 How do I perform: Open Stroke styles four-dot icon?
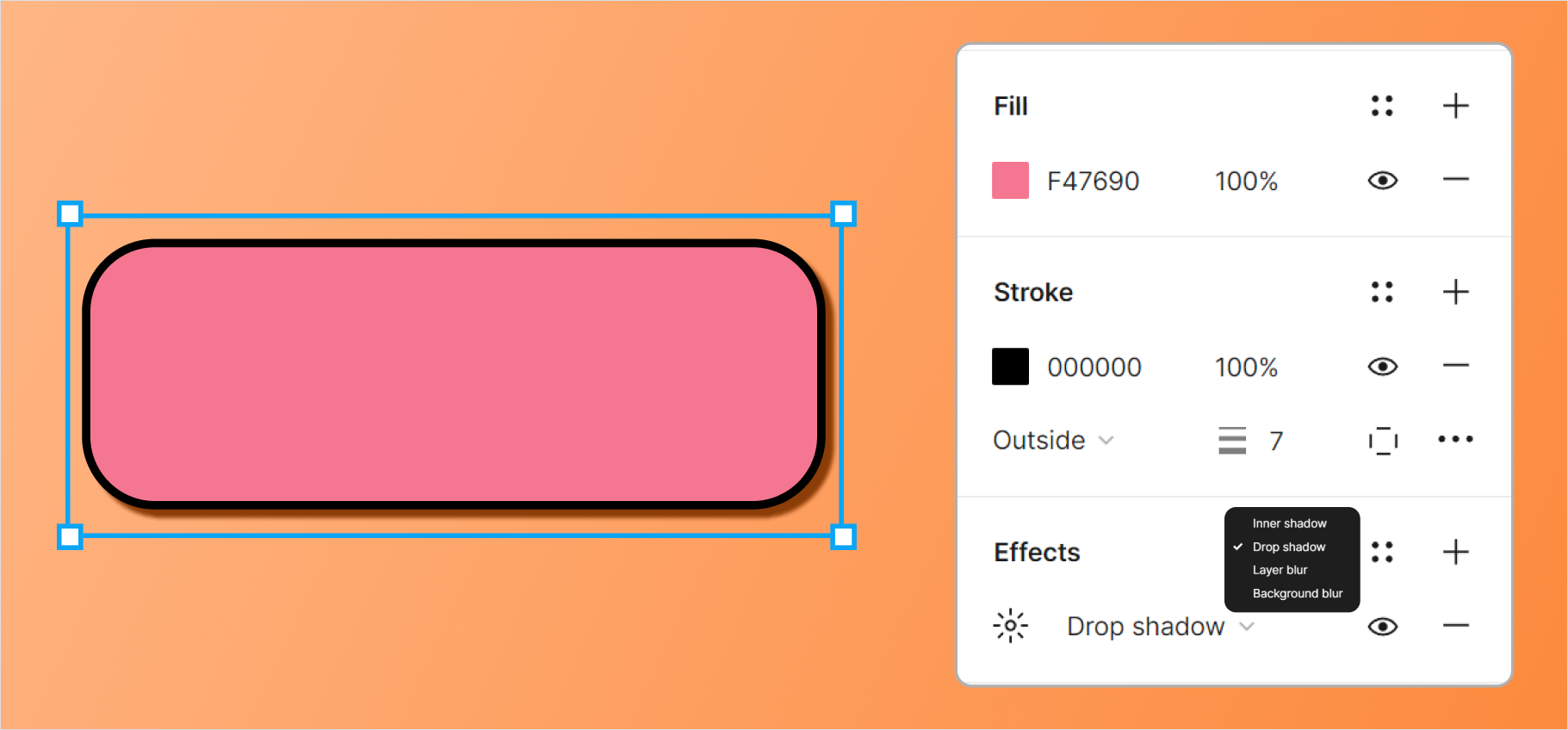click(x=1382, y=292)
